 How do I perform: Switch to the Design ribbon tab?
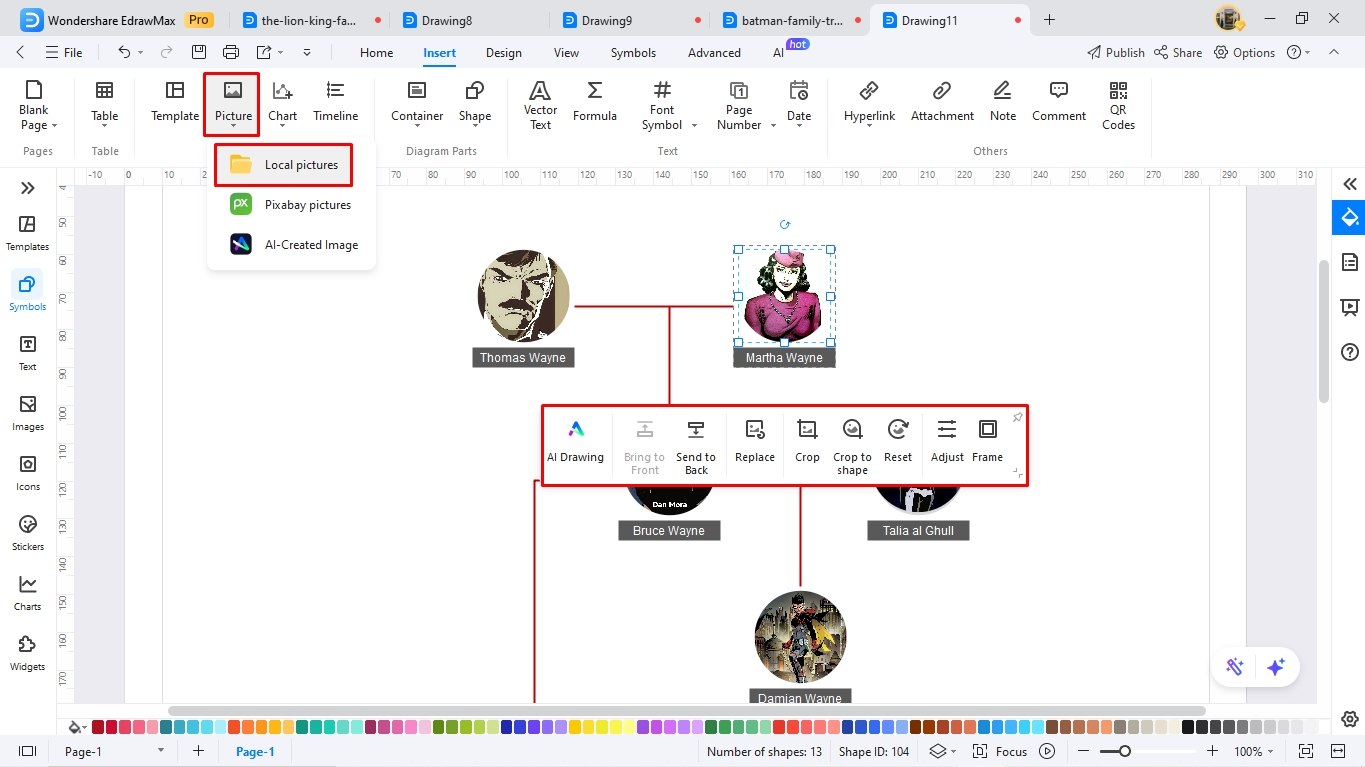(504, 53)
